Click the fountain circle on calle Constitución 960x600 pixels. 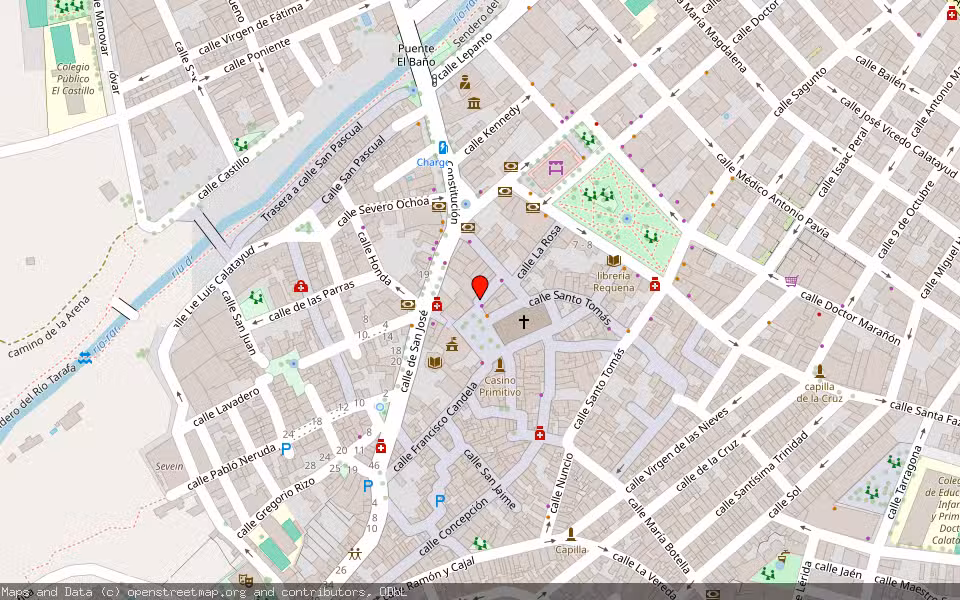point(467,205)
